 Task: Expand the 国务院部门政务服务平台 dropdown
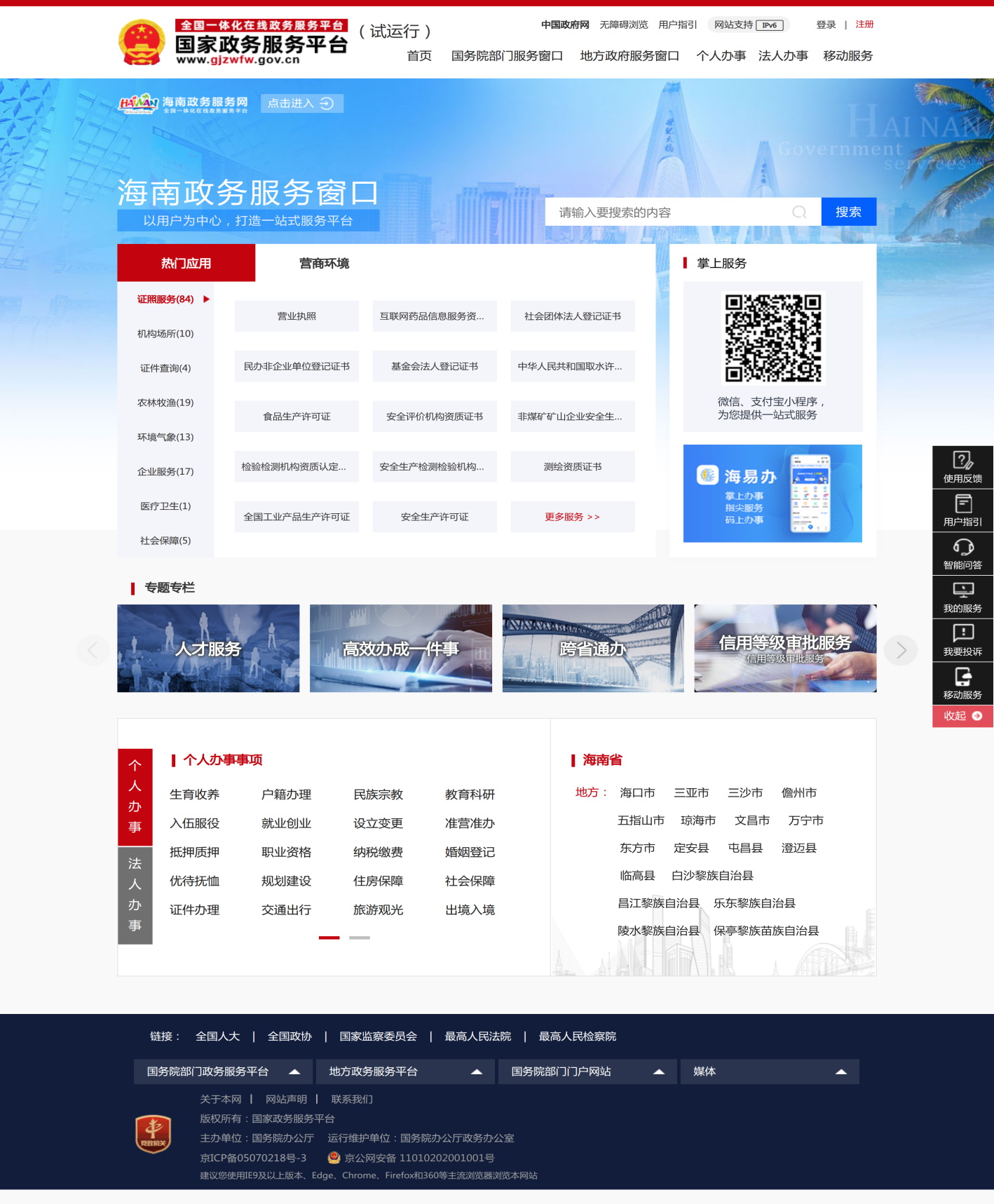pyautogui.click(x=224, y=1071)
